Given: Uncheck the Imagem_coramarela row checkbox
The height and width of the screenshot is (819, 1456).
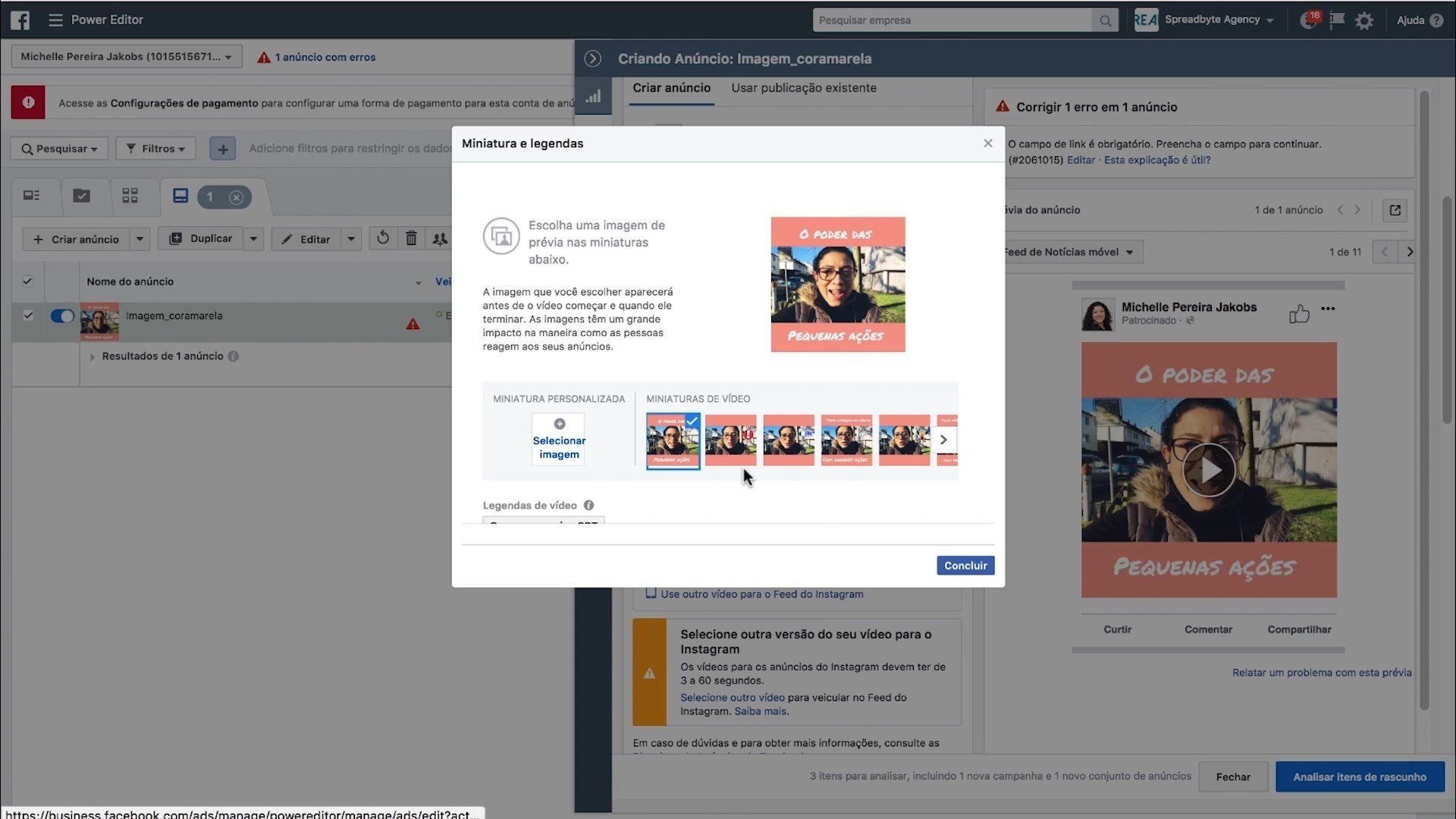Looking at the screenshot, I should pos(27,315).
